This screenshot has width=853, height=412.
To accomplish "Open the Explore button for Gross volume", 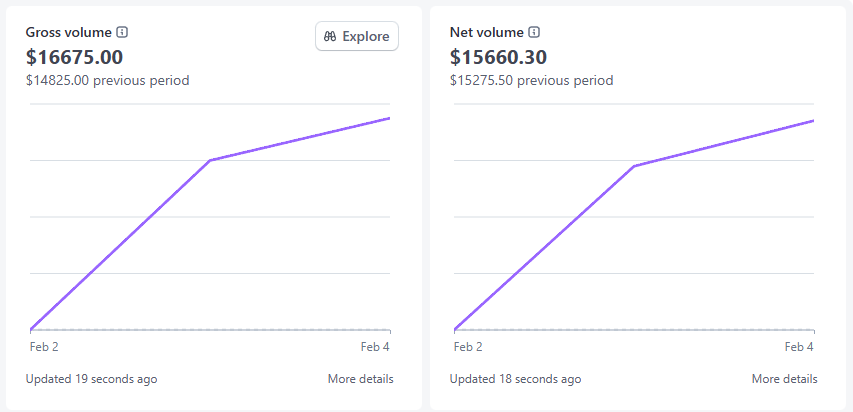I will pyautogui.click(x=357, y=37).
